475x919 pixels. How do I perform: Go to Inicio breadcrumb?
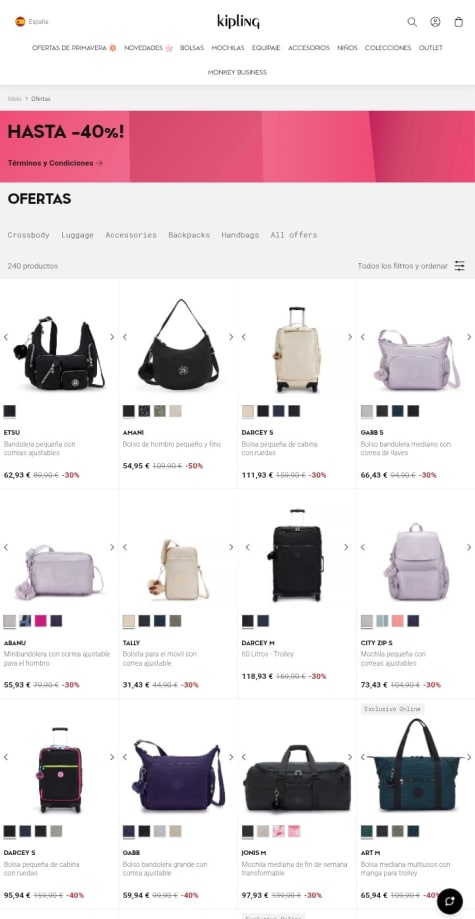tap(15, 98)
